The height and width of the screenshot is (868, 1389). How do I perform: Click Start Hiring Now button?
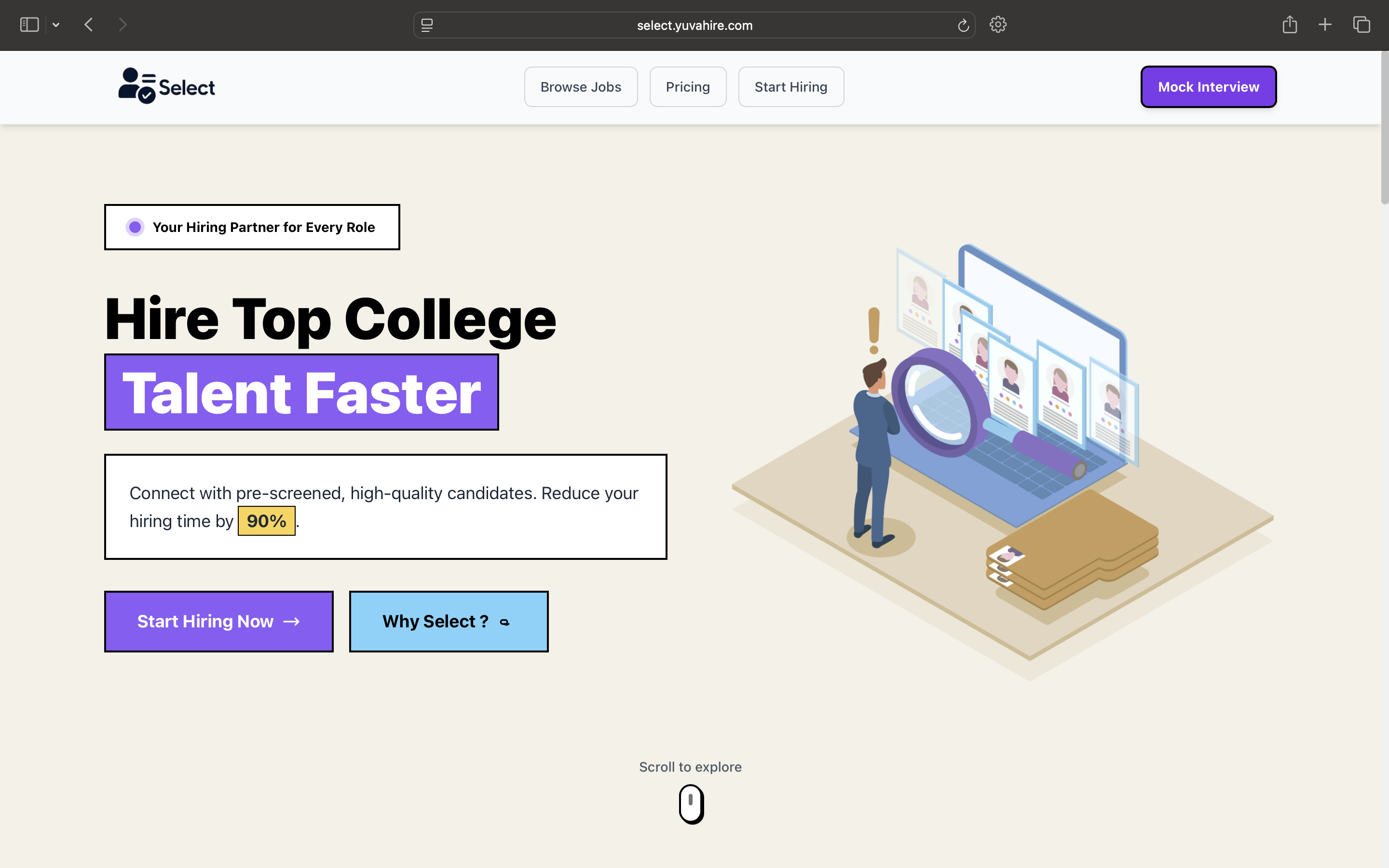pos(218,621)
